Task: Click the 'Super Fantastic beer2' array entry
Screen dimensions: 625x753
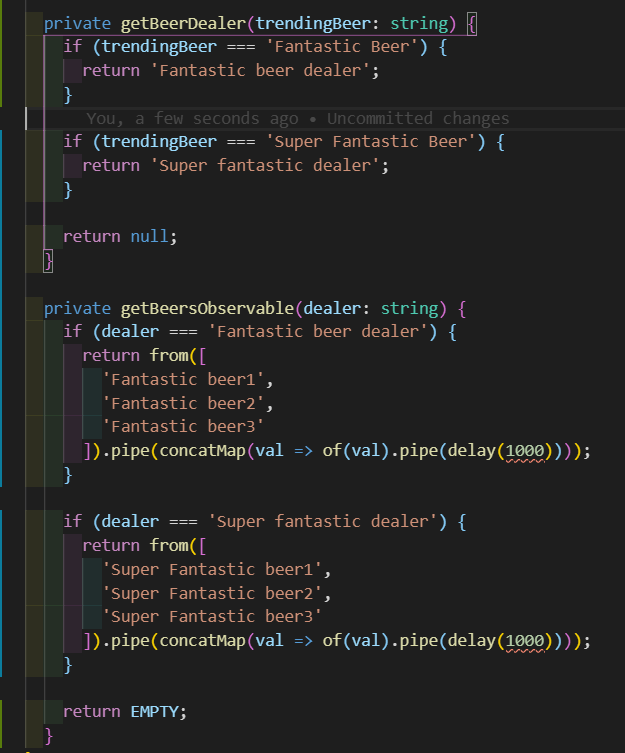Action: tap(212, 594)
